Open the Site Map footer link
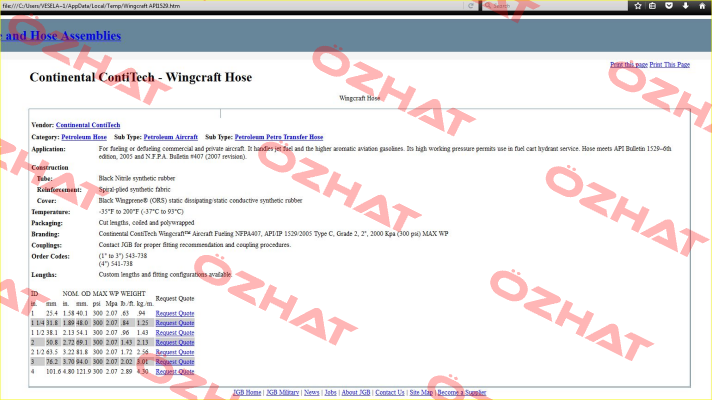The width and height of the screenshot is (712, 400). (421, 392)
